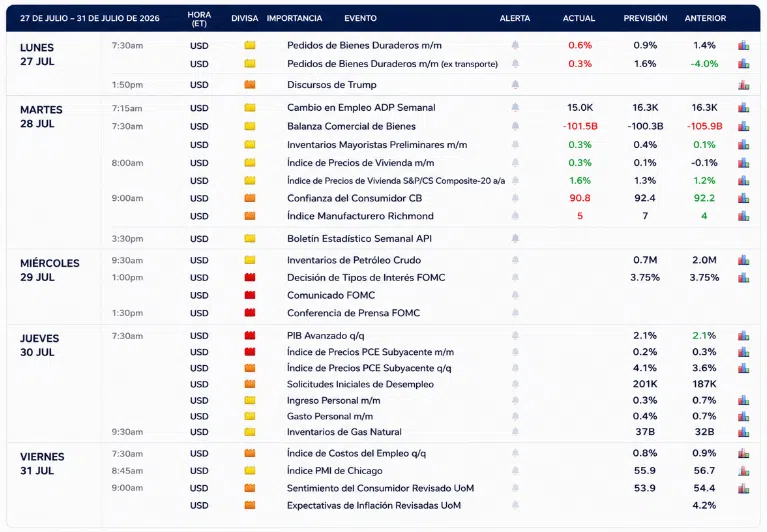Click the PREVISIÓN column header

coord(645,18)
